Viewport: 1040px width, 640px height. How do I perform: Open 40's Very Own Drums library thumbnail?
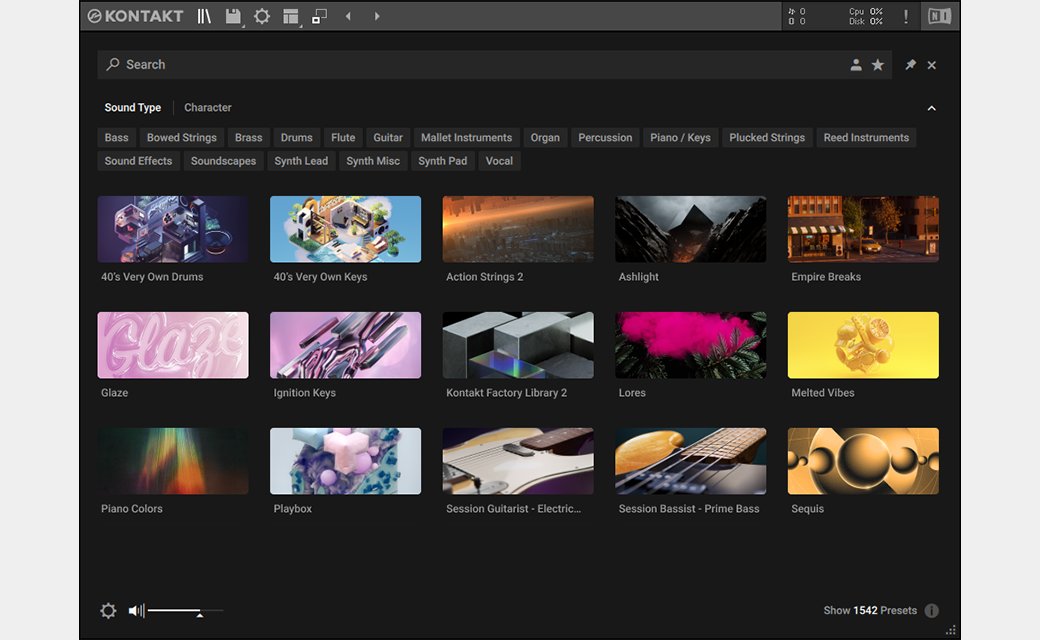[x=173, y=229]
